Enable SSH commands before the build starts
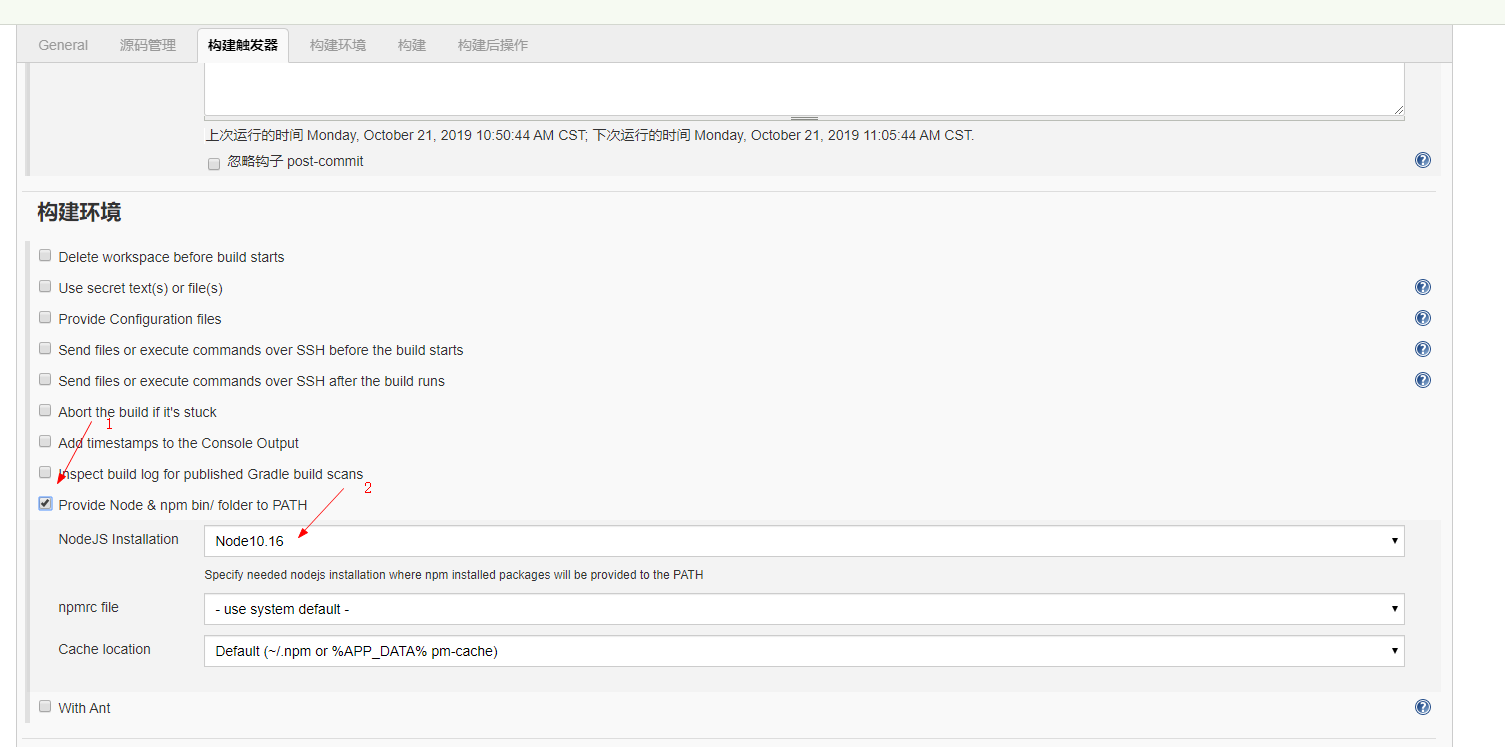 tap(45, 349)
